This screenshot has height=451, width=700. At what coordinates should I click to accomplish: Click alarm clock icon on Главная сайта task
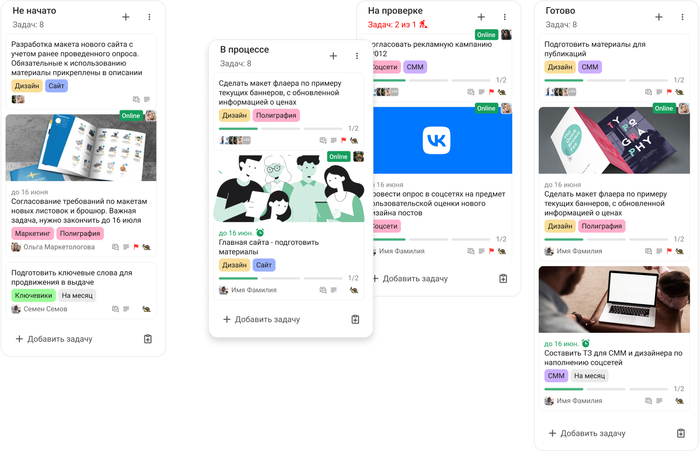[260, 233]
